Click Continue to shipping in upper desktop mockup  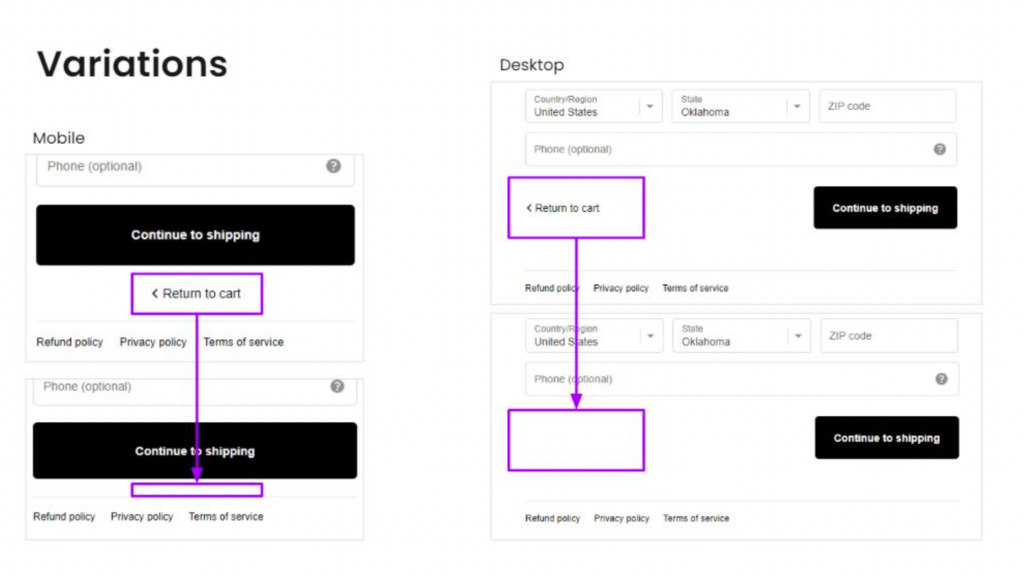pyautogui.click(x=885, y=208)
